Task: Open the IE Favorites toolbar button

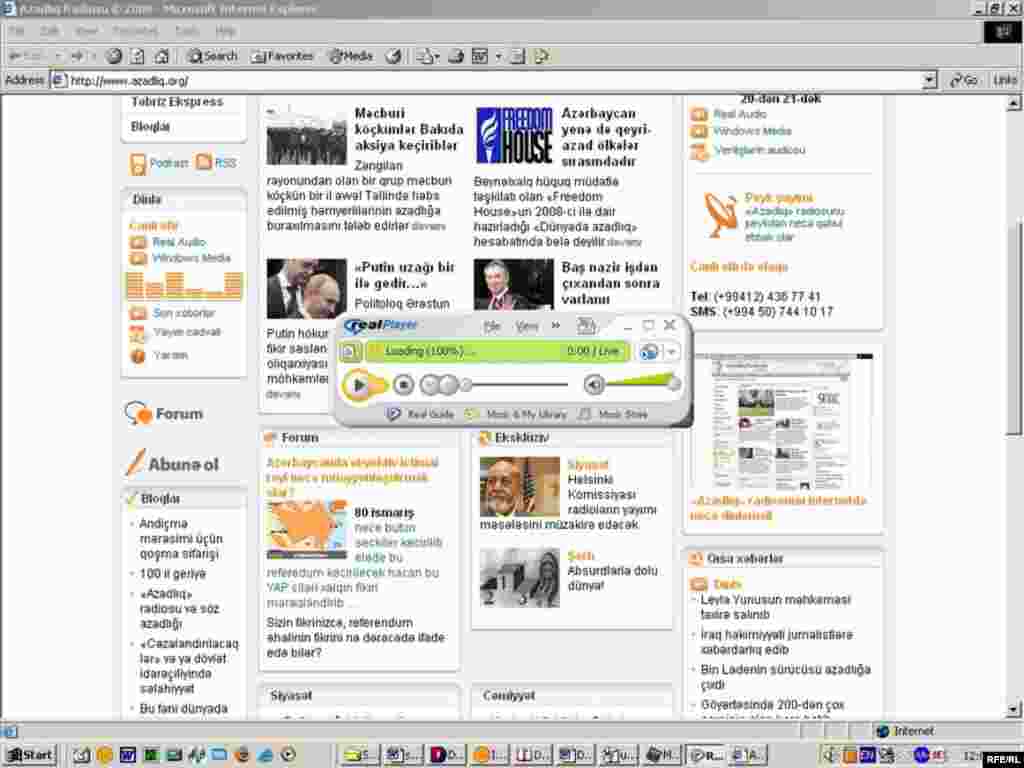Action: pyautogui.click(x=282, y=56)
